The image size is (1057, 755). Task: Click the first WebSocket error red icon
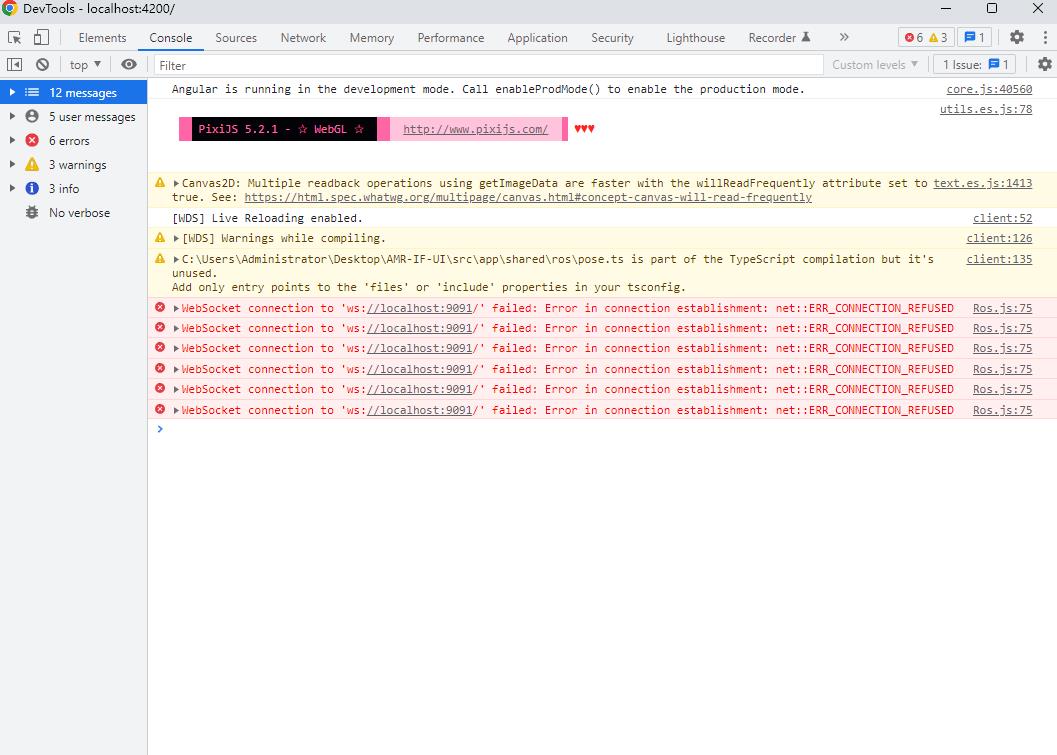(x=160, y=307)
